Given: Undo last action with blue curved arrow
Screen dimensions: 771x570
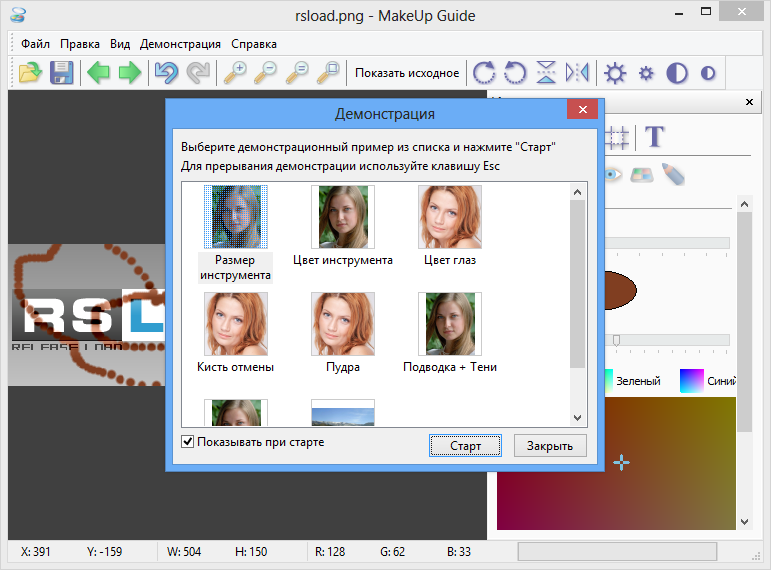Looking at the screenshot, I should tap(166, 73).
